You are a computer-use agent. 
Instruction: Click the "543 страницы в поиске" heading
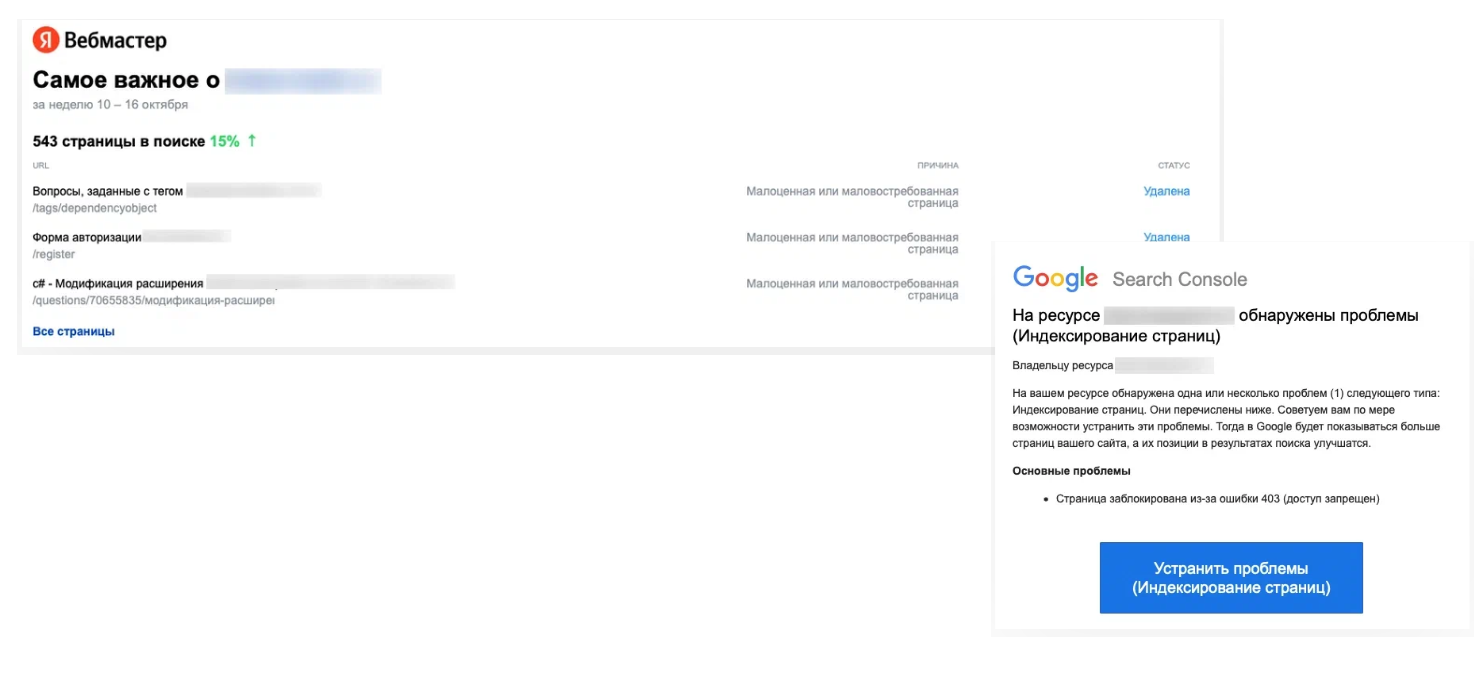pos(119,141)
